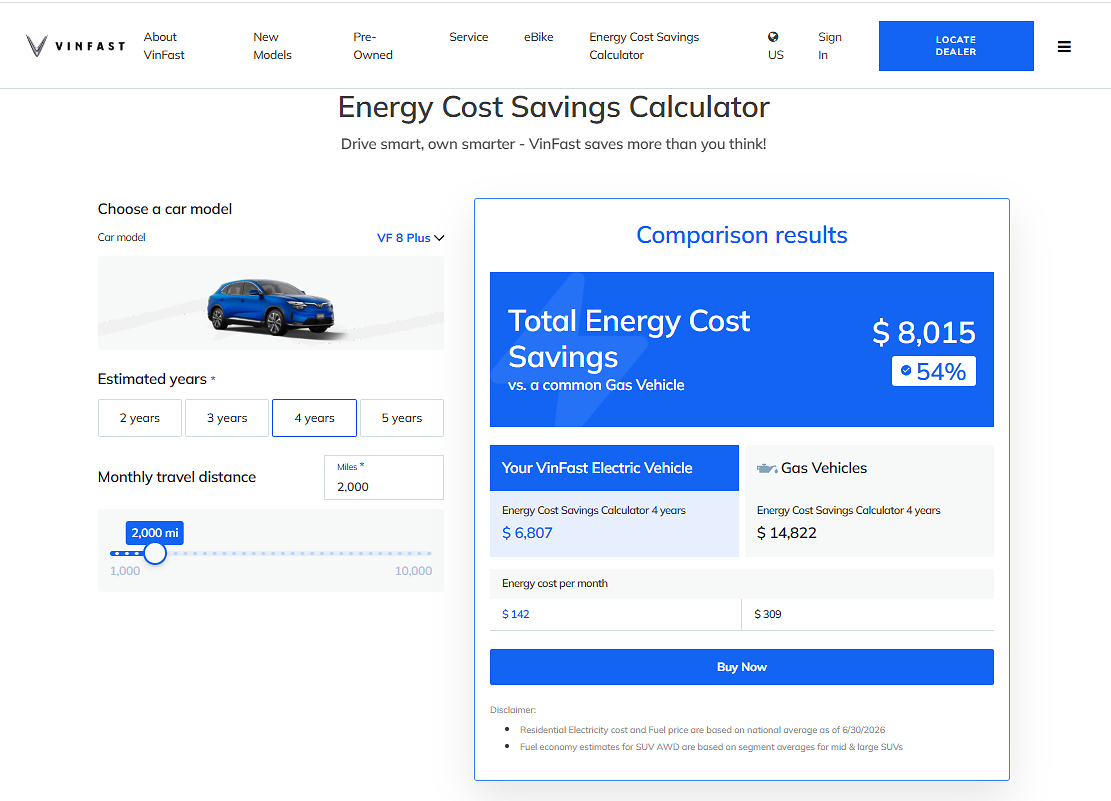Image resolution: width=1111 pixels, height=801 pixels.
Task: Click the Energy cost per month label
Action: pos(555,583)
